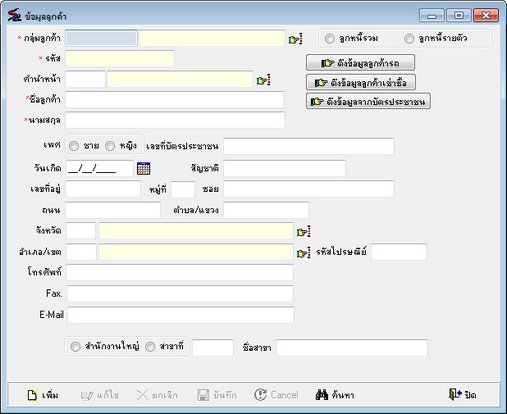
Task: Select the สาขาที่ radio button
Action: pyautogui.click(x=150, y=347)
